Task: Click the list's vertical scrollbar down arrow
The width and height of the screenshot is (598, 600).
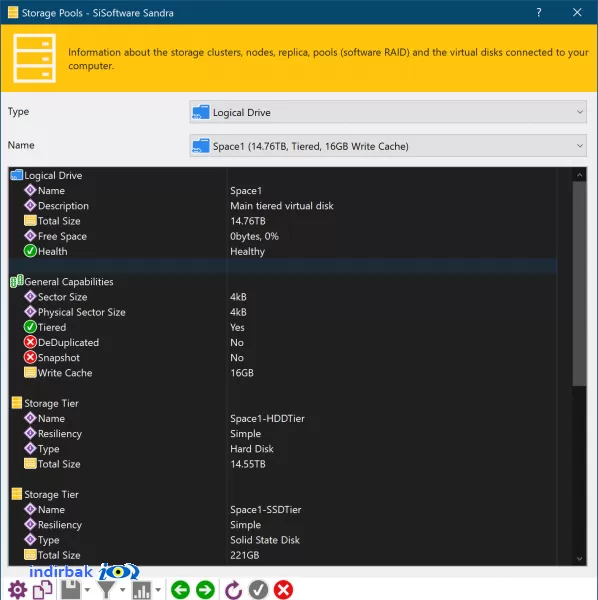Action: pos(579,559)
